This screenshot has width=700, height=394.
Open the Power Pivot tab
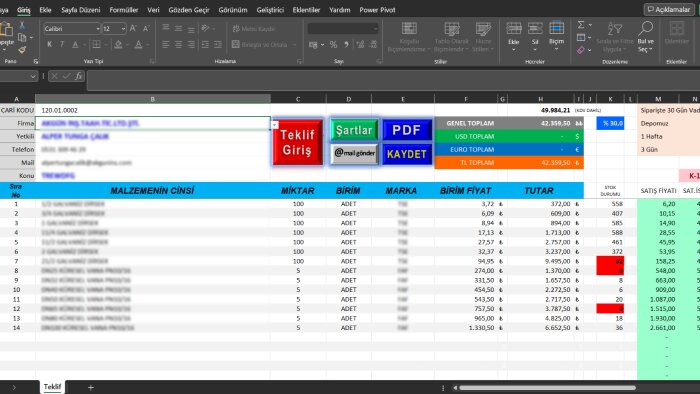(377, 9)
